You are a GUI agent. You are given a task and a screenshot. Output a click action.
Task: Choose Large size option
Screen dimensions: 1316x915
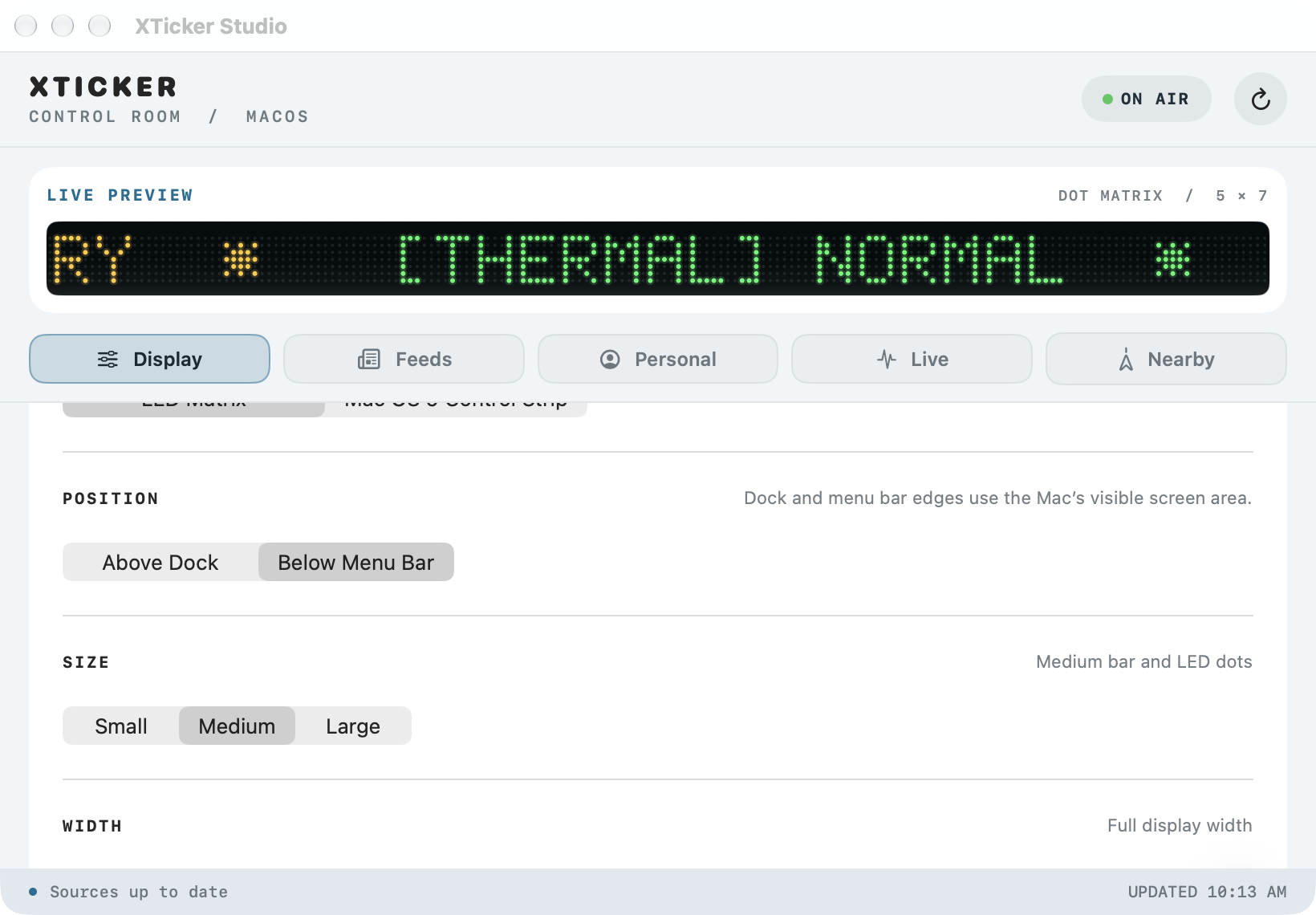[x=353, y=726]
